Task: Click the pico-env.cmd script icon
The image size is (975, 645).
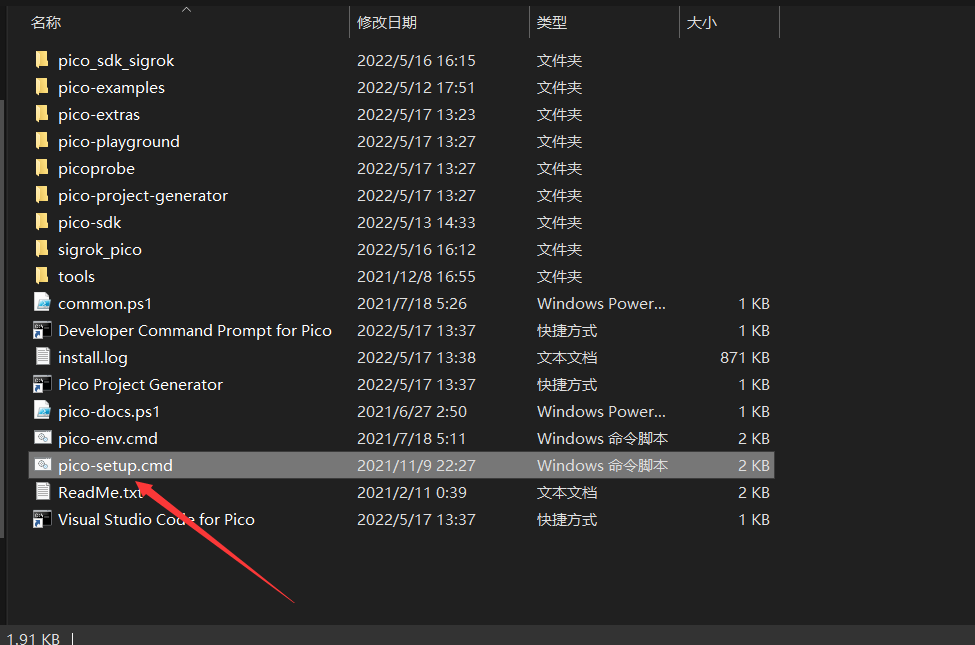Action: pyautogui.click(x=42, y=438)
